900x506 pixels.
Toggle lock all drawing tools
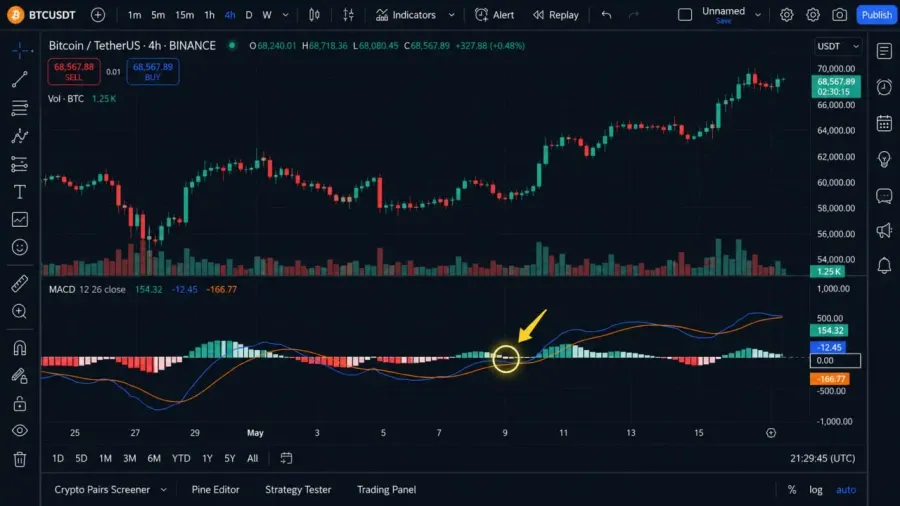coord(20,404)
